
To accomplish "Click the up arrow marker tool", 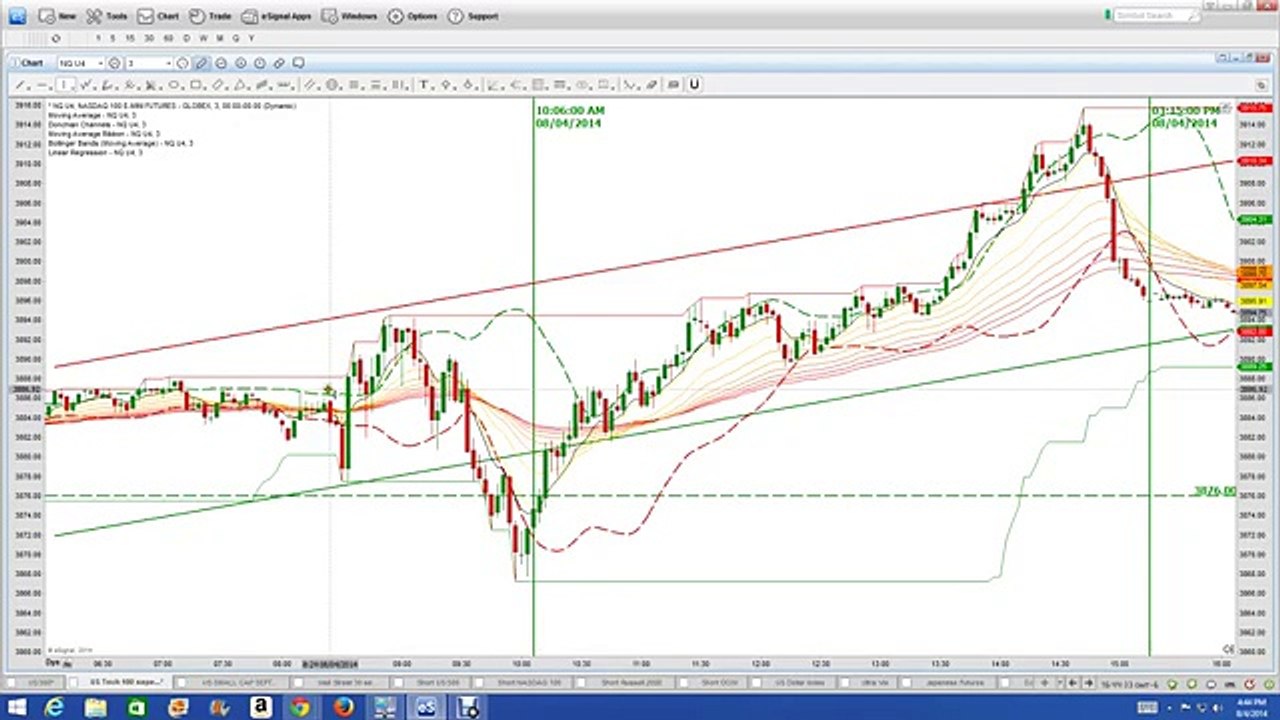I will (x=446, y=85).
